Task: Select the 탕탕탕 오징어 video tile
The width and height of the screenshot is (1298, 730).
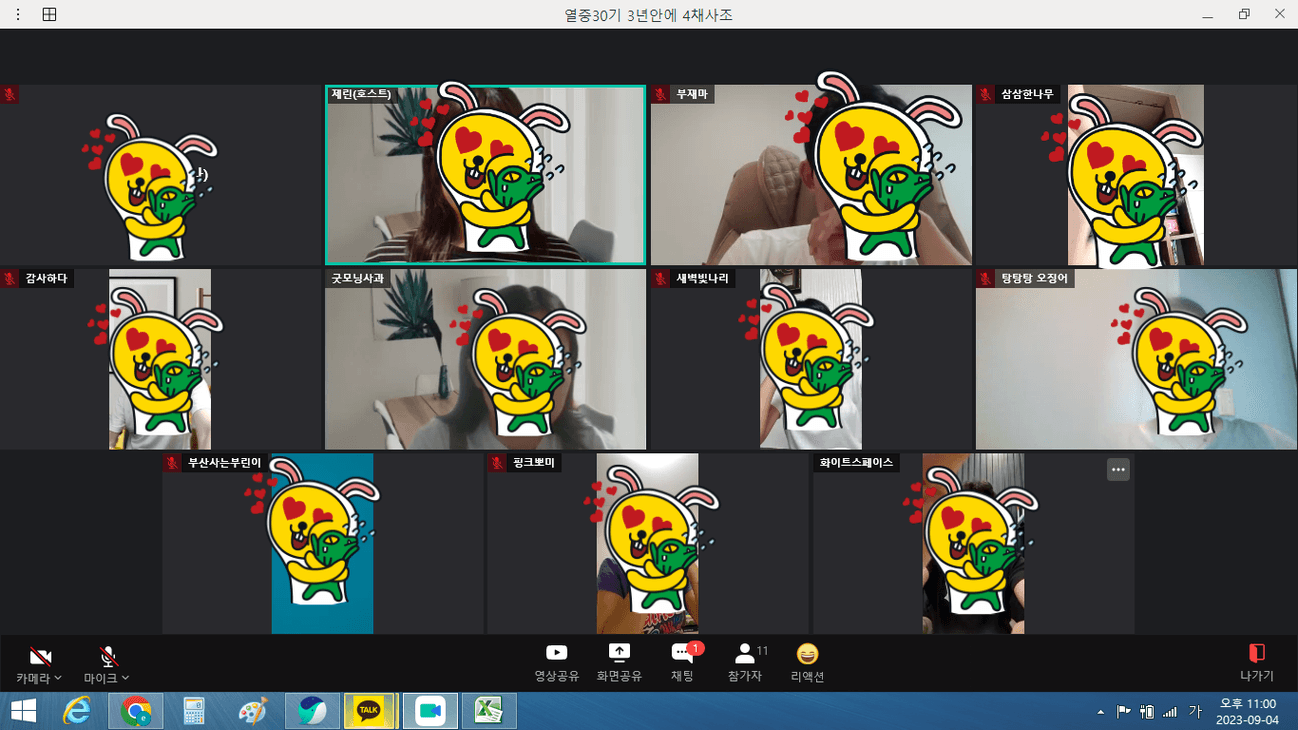Action: pyautogui.click(x=1136, y=359)
